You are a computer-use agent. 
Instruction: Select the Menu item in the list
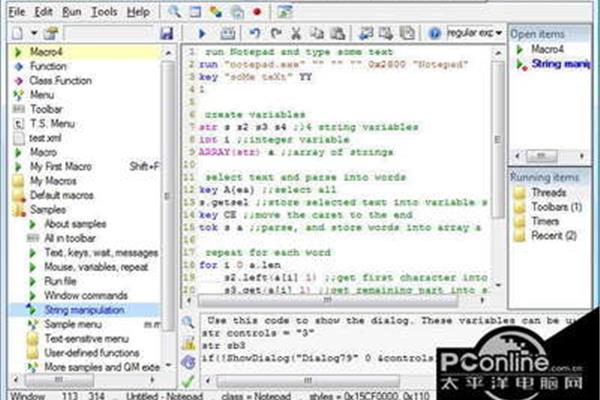(42, 95)
